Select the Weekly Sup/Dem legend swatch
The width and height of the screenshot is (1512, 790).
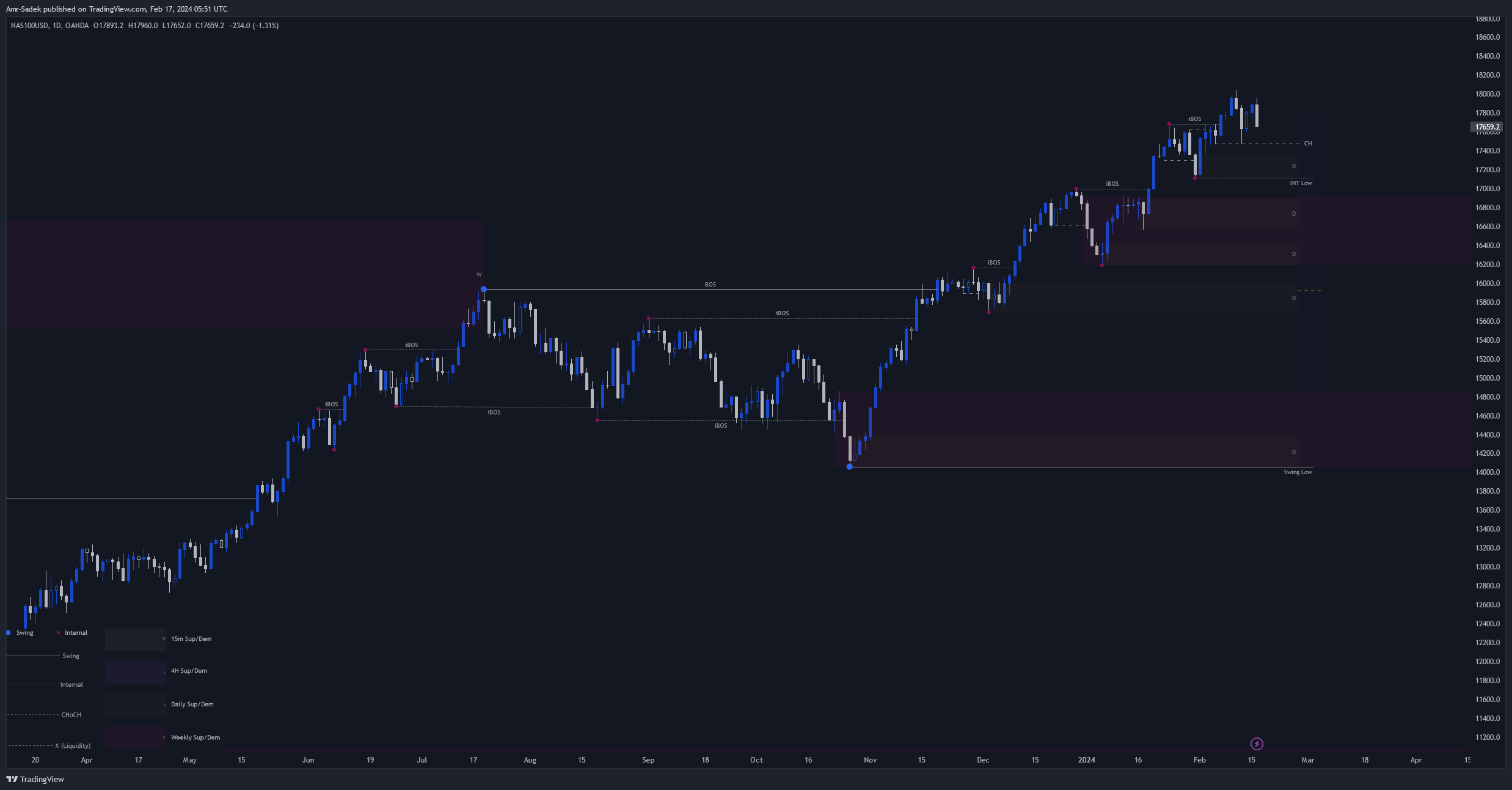pos(135,737)
